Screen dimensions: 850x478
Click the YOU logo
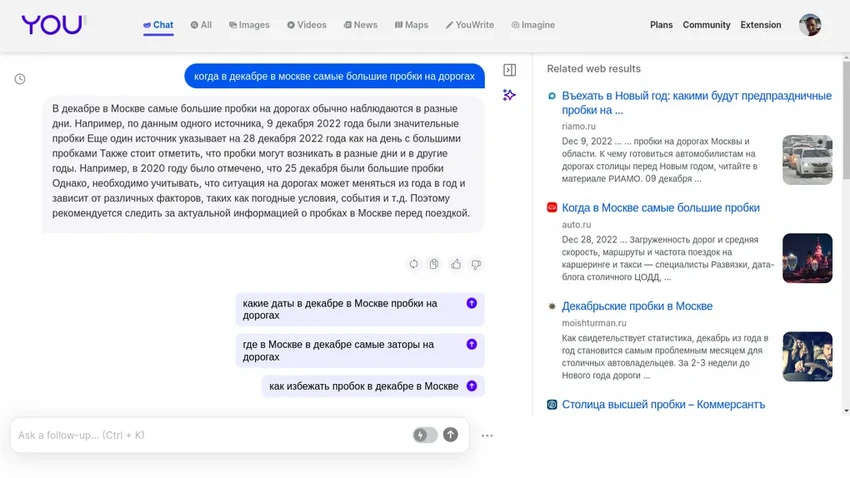(x=53, y=25)
